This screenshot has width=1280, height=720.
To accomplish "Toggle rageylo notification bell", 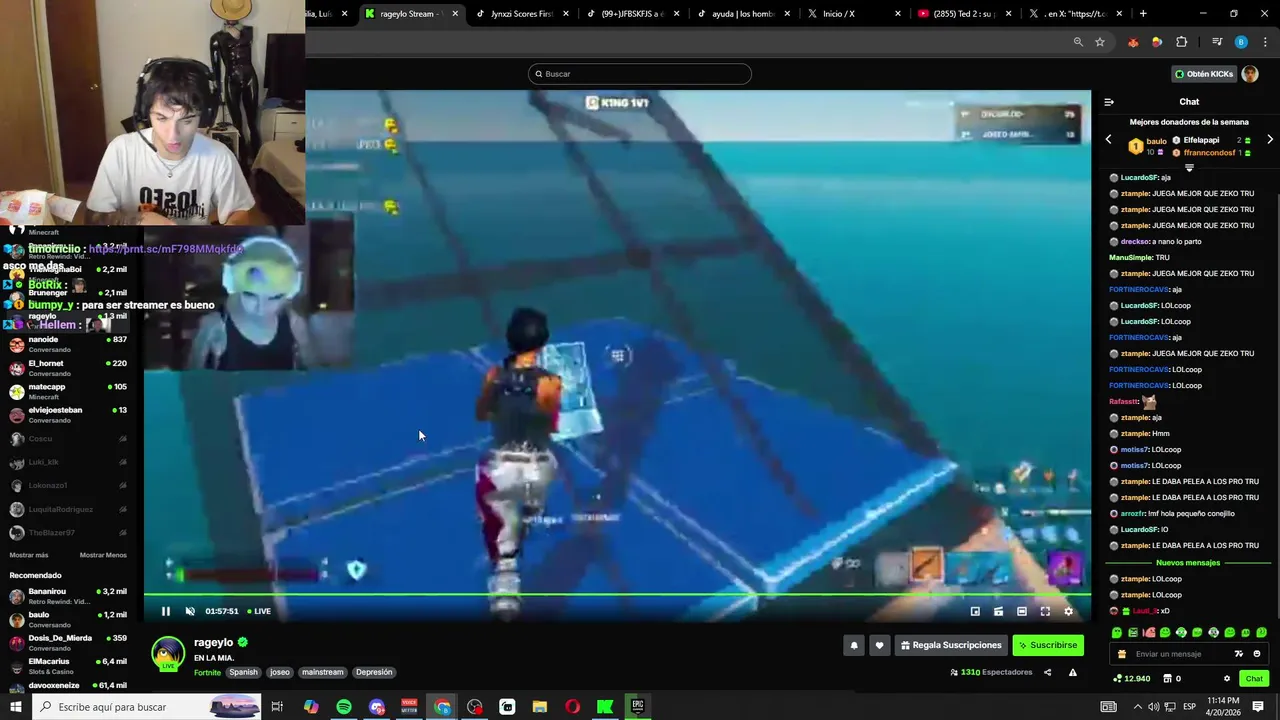I will (x=854, y=645).
